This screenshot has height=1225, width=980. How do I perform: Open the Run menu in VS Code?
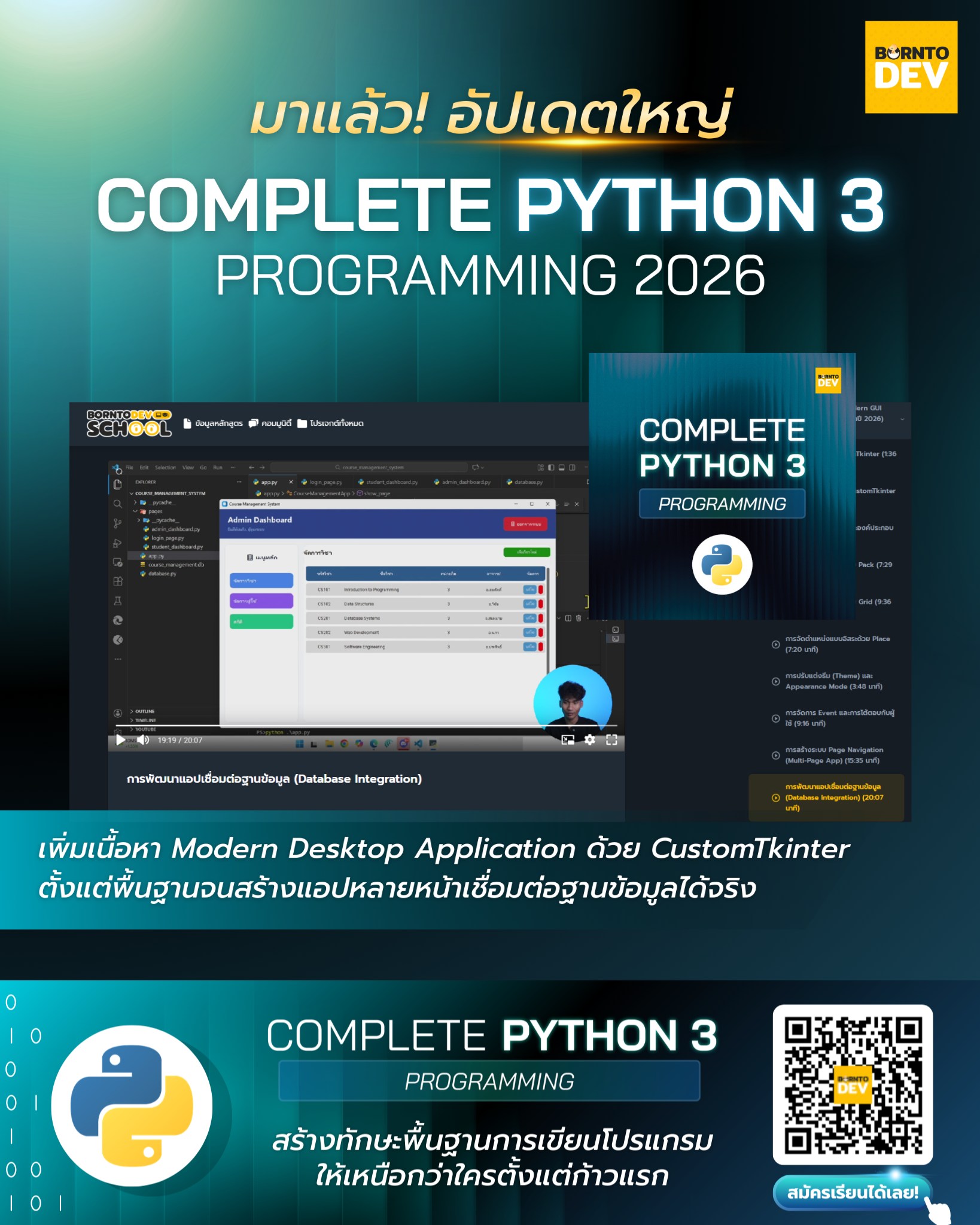tap(218, 468)
